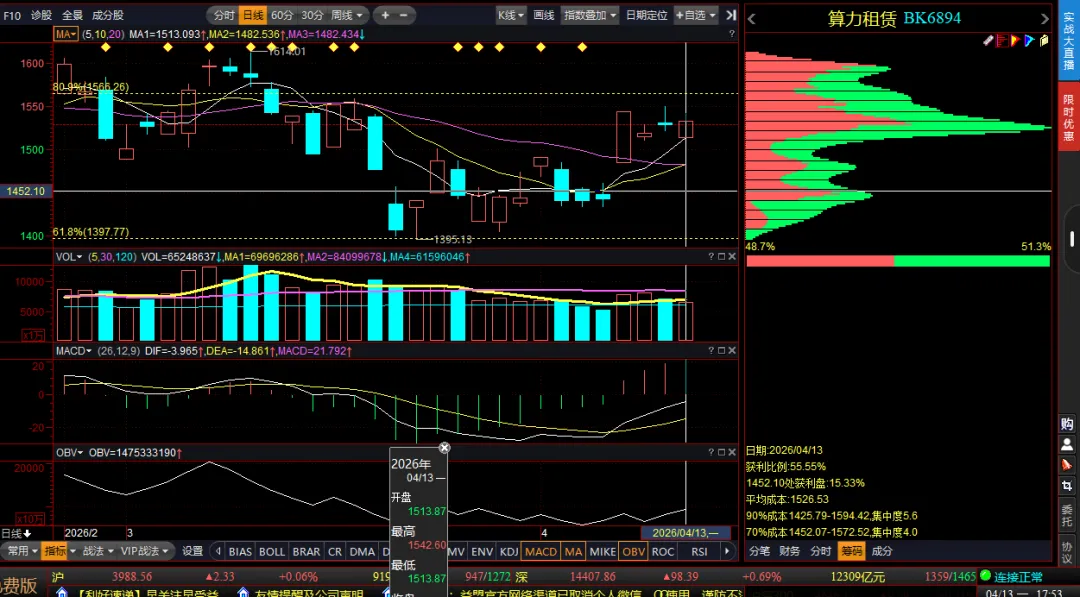The image size is (1080, 597).
Task: Select the MIKE indicator
Action: click(603, 552)
